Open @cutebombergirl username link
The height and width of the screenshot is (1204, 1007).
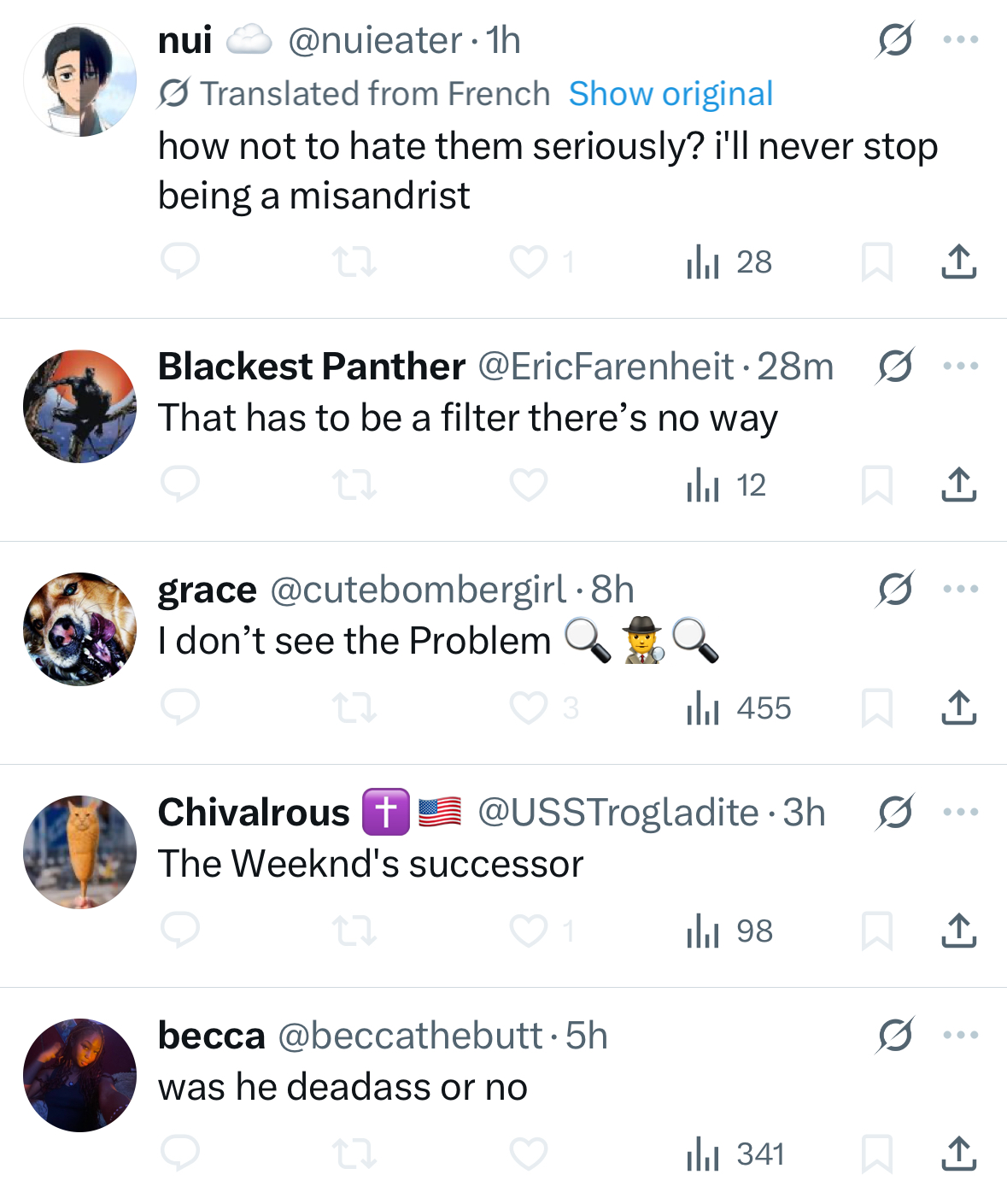pyautogui.click(x=418, y=590)
